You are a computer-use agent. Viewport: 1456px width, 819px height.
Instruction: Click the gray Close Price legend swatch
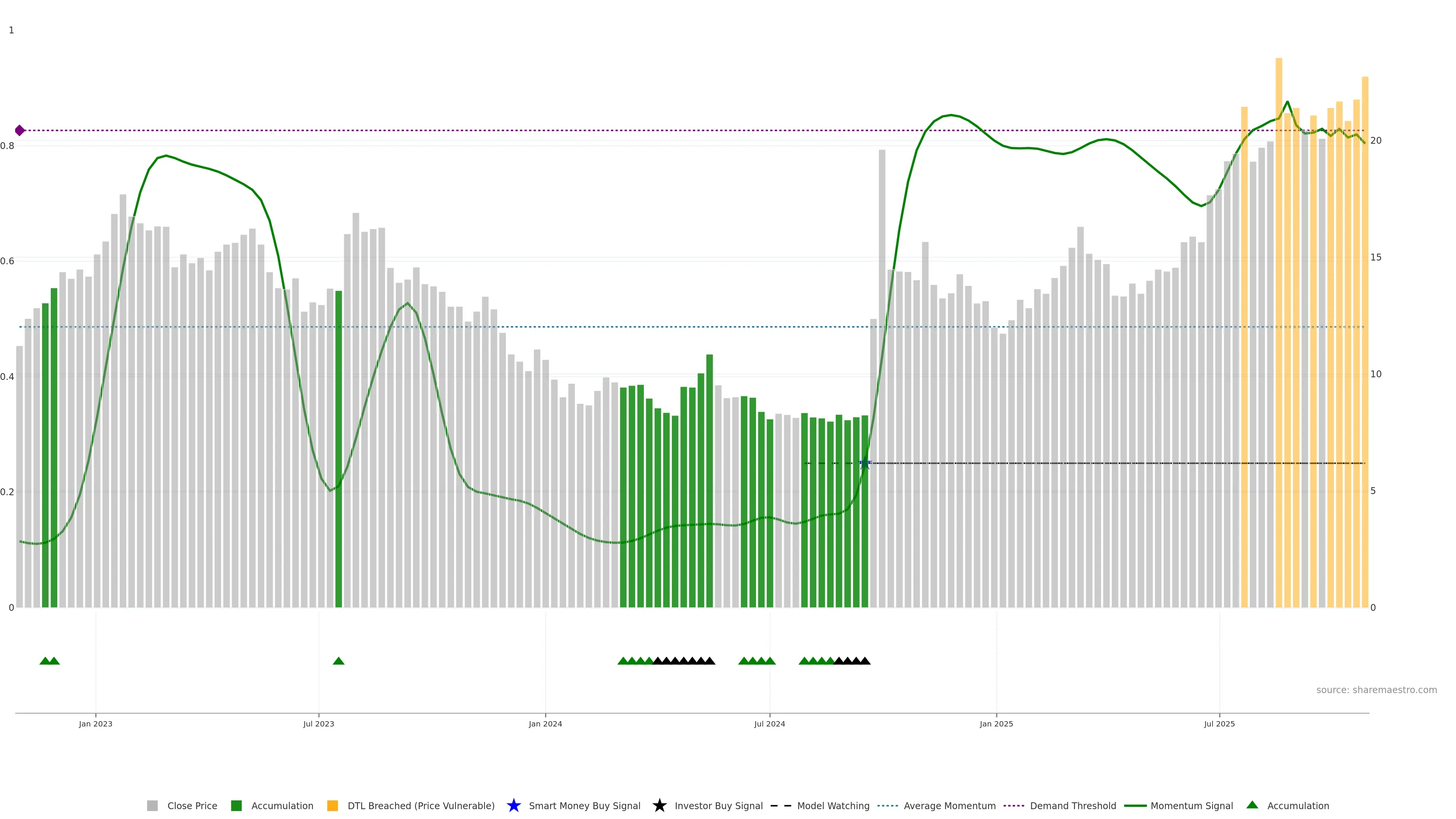[x=152, y=805]
